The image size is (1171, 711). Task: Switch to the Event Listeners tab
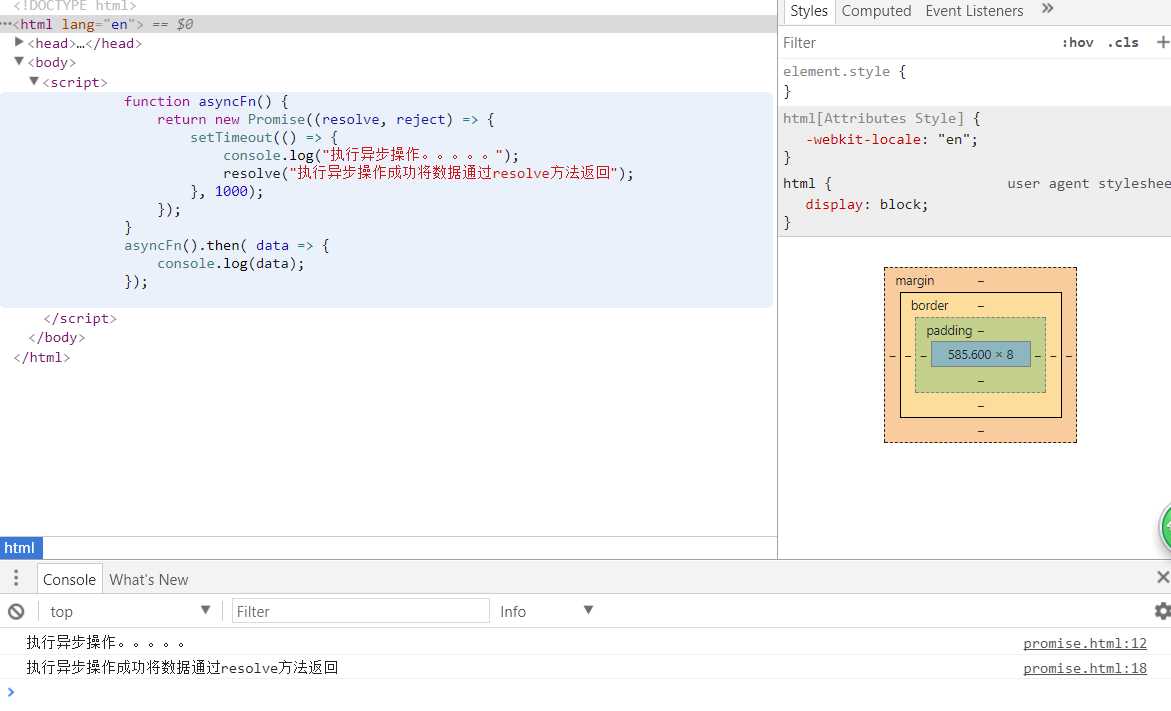974,10
